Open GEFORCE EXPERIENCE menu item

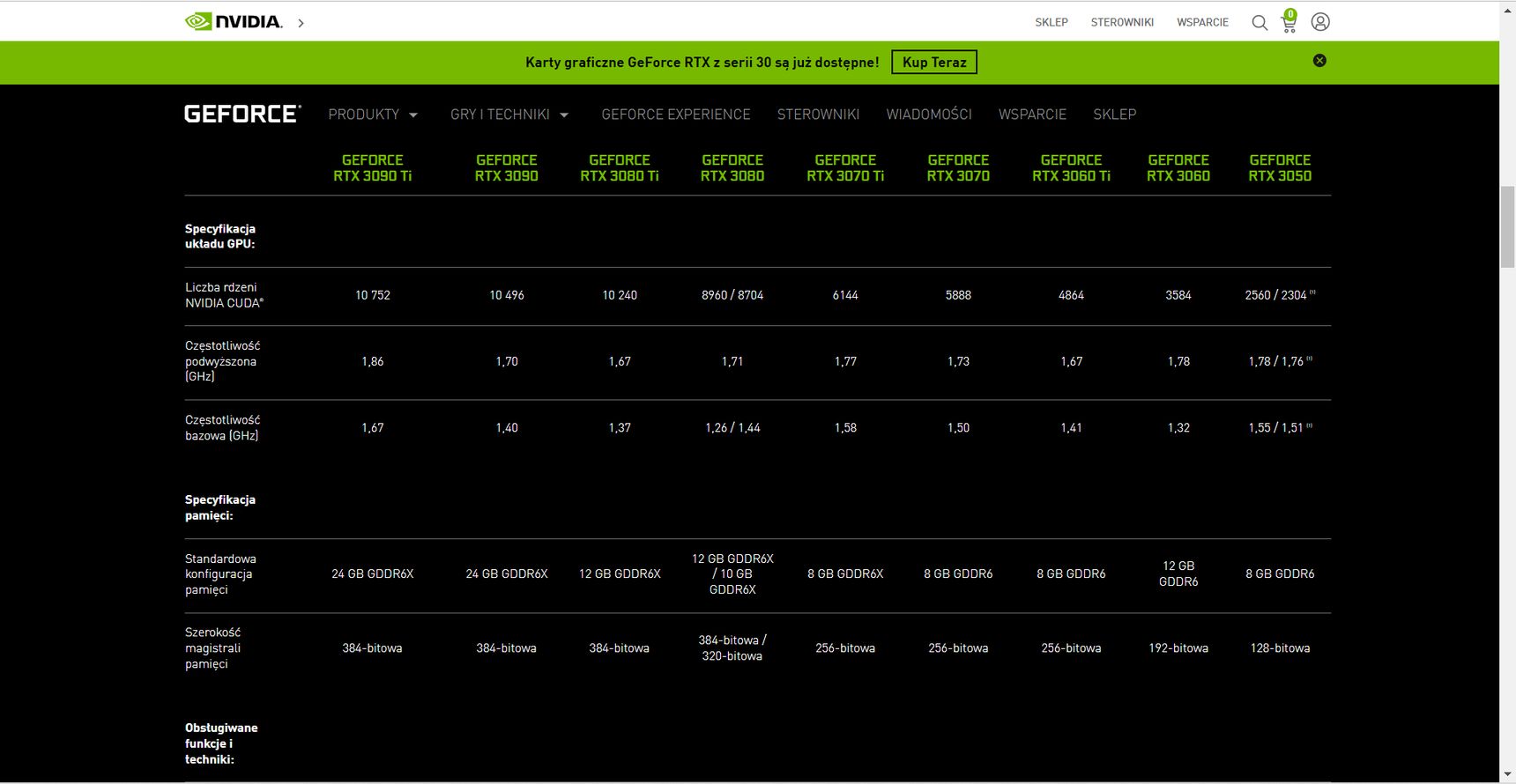pyautogui.click(x=676, y=115)
